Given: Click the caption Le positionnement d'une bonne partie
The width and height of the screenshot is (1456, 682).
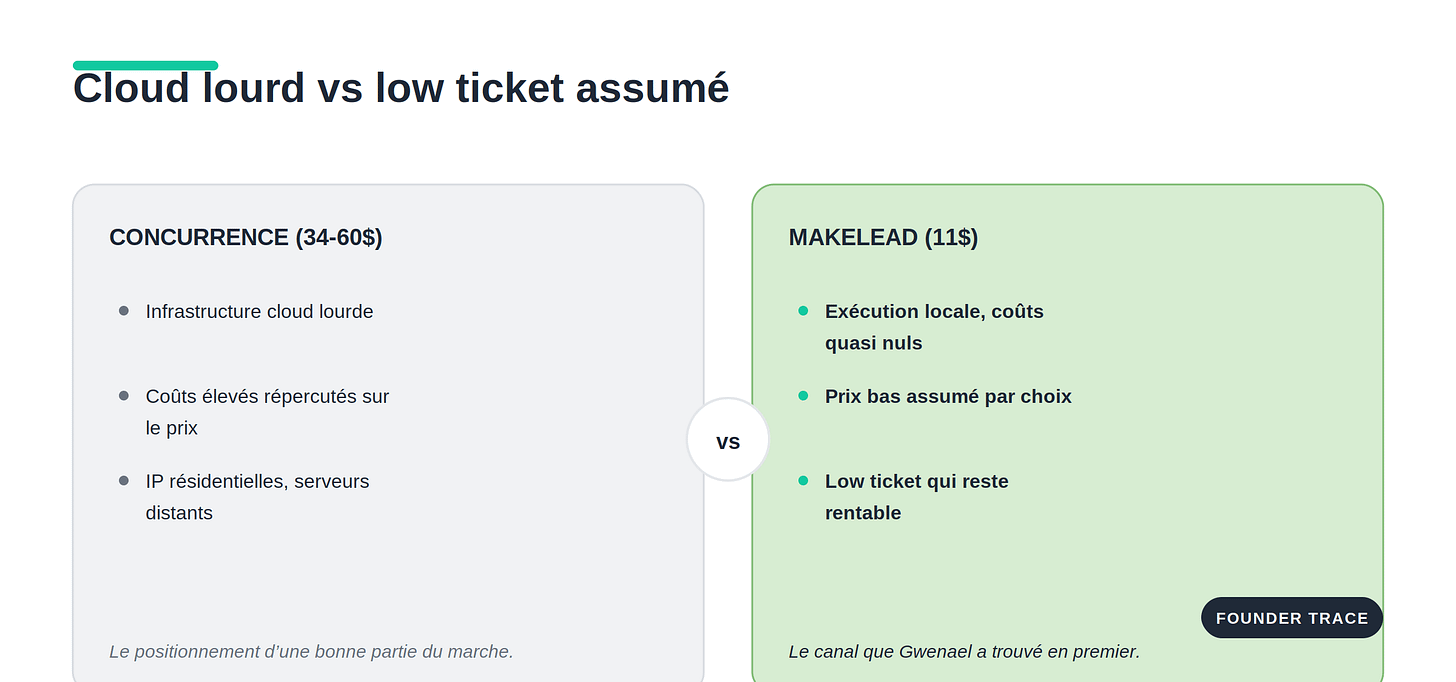Looking at the screenshot, I should 311,652.
